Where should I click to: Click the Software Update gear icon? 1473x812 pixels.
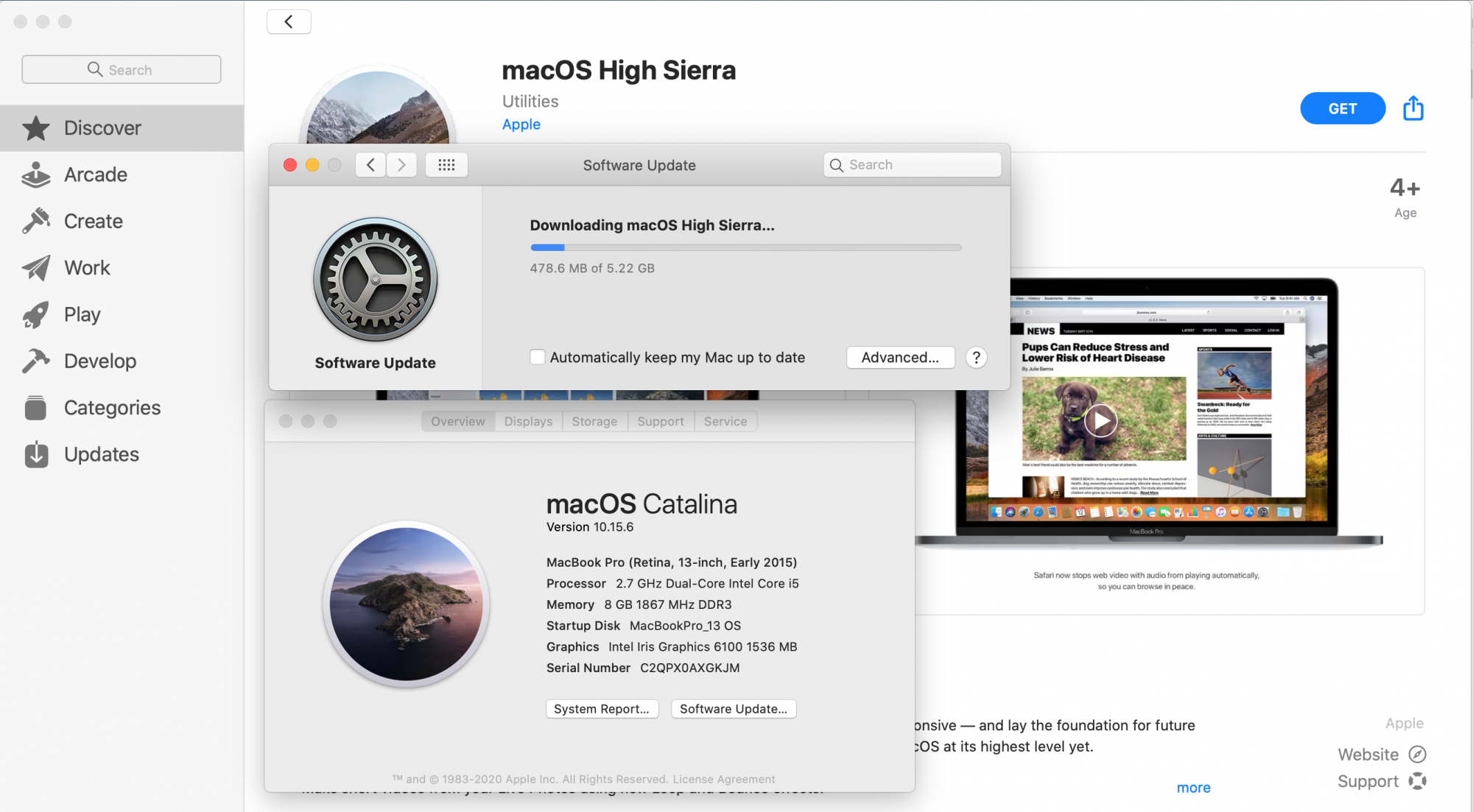(x=375, y=280)
